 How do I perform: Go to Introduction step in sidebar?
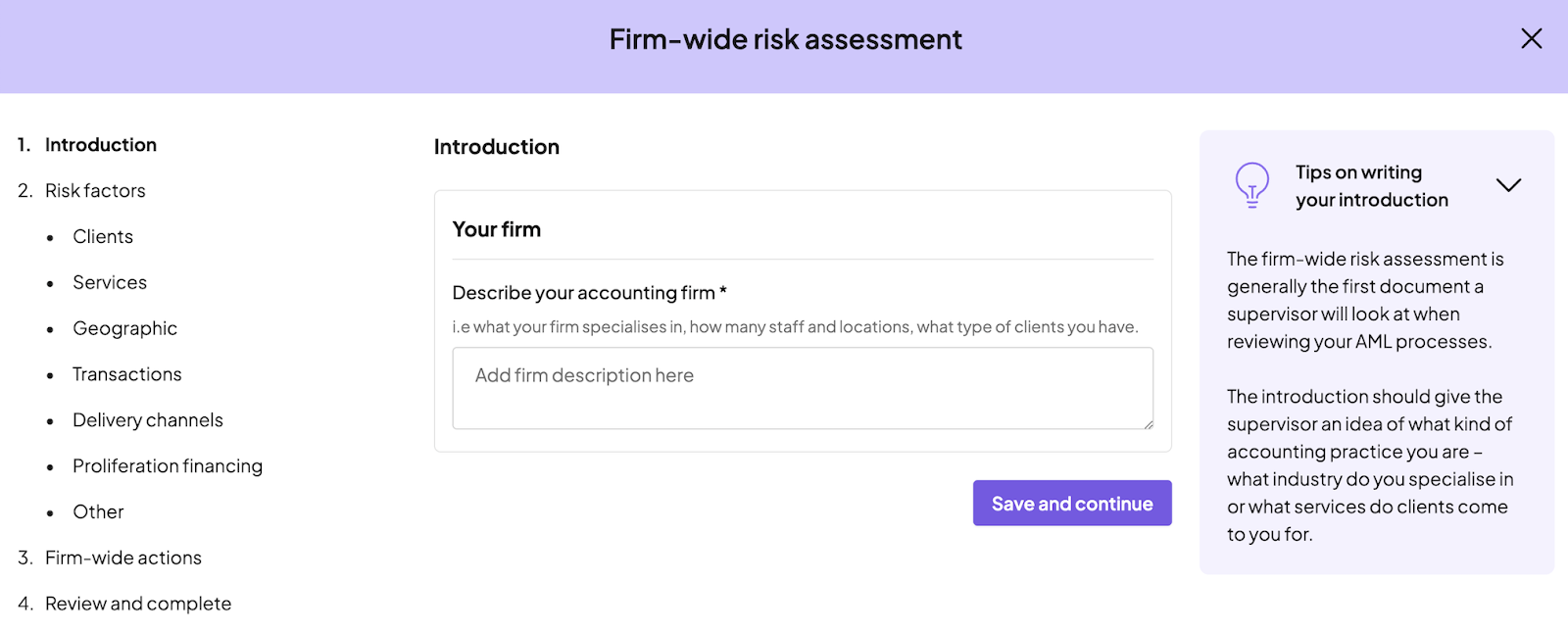(101, 145)
